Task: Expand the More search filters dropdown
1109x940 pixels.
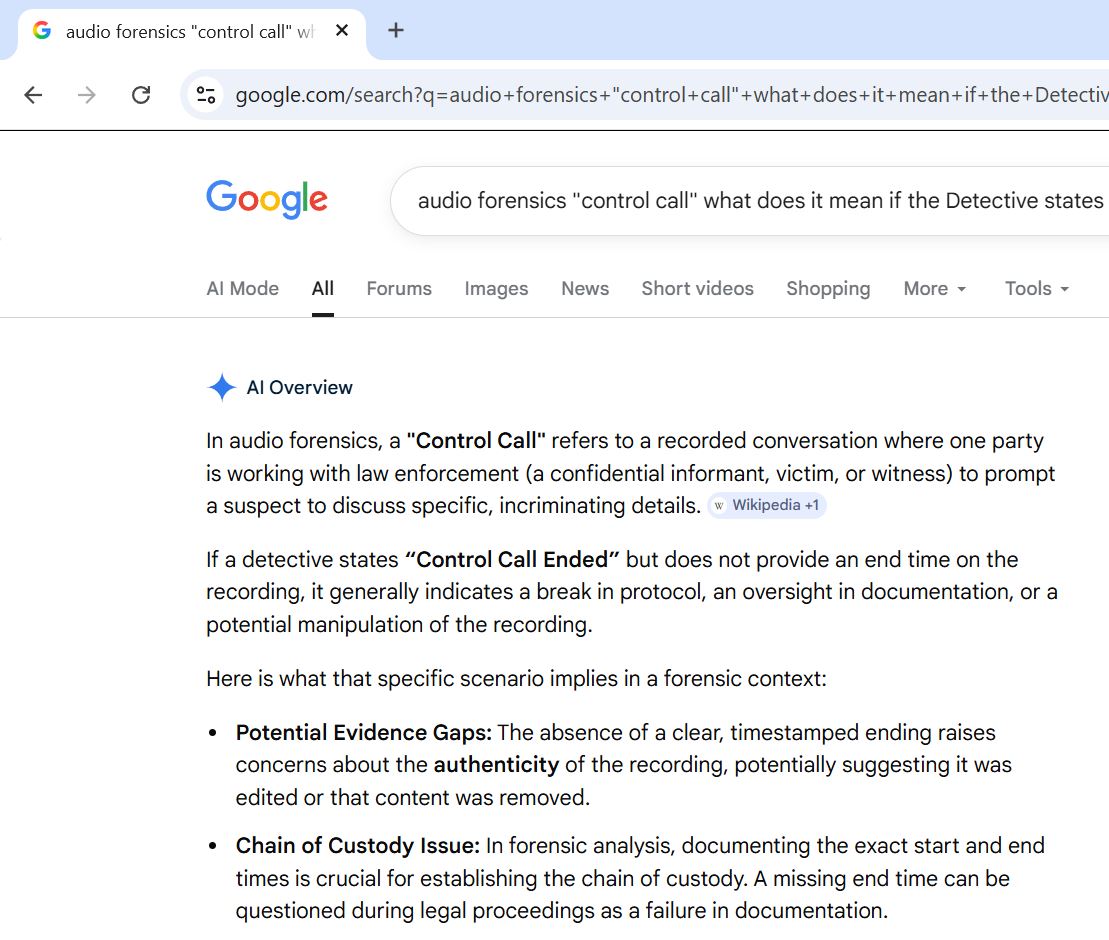Action: (x=935, y=288)
